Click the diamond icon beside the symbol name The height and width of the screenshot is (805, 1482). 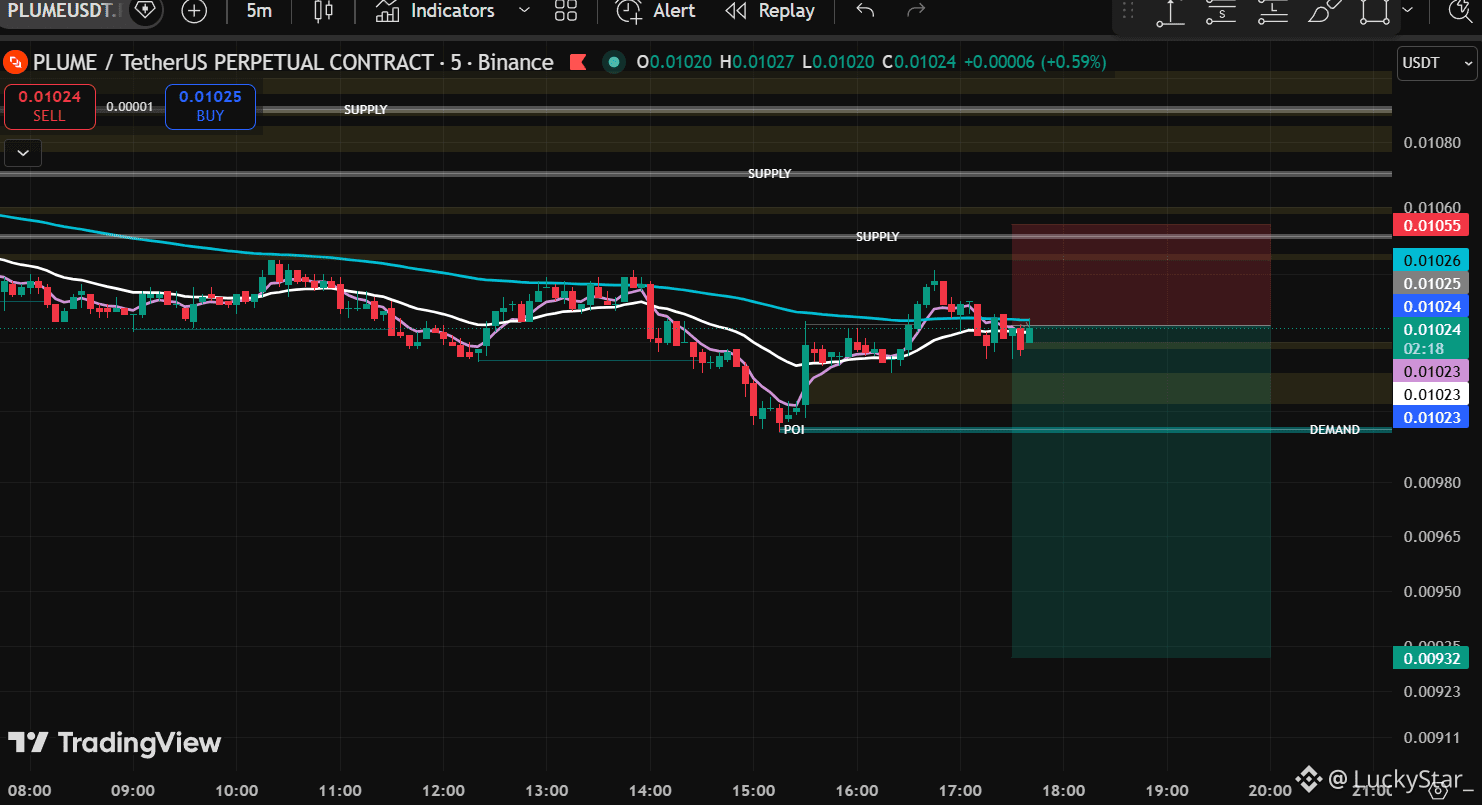coord(145,11)
